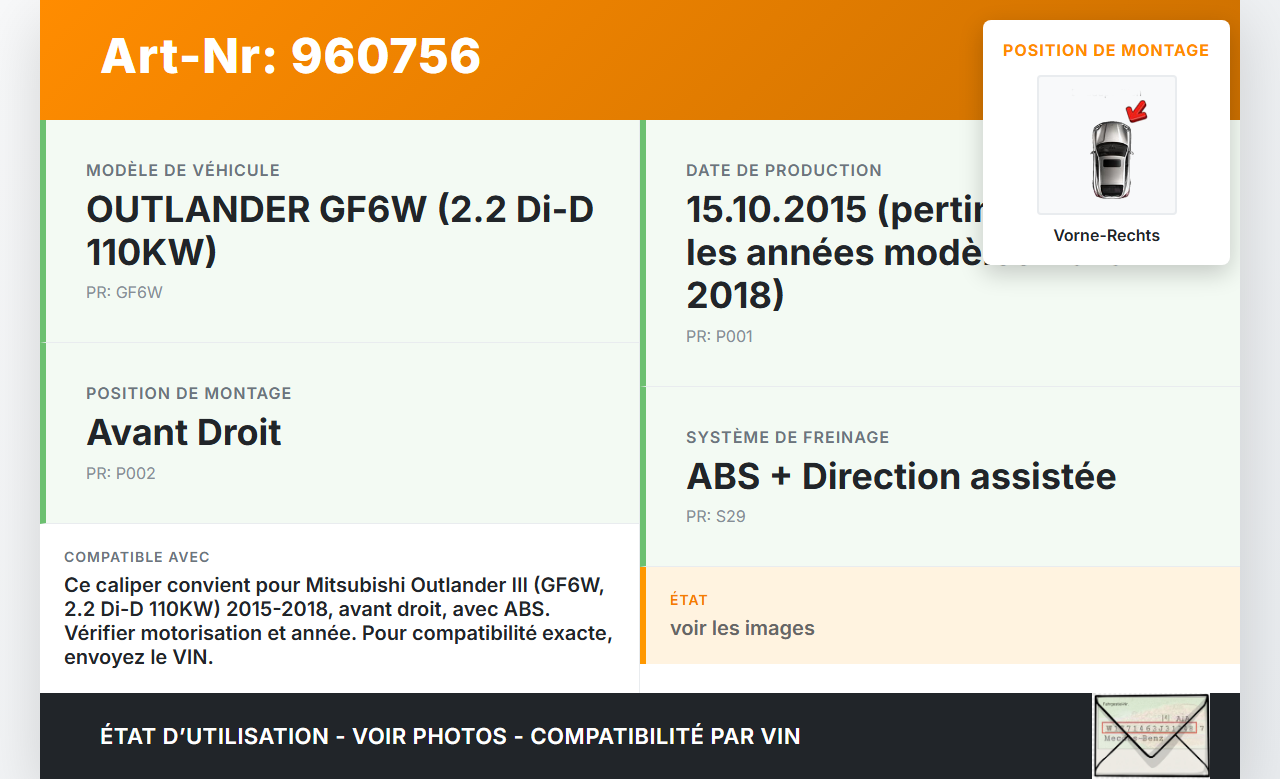
Task: Click the ÉTAT D'UTILISATION footer label
Action: [x=212, y=736]
